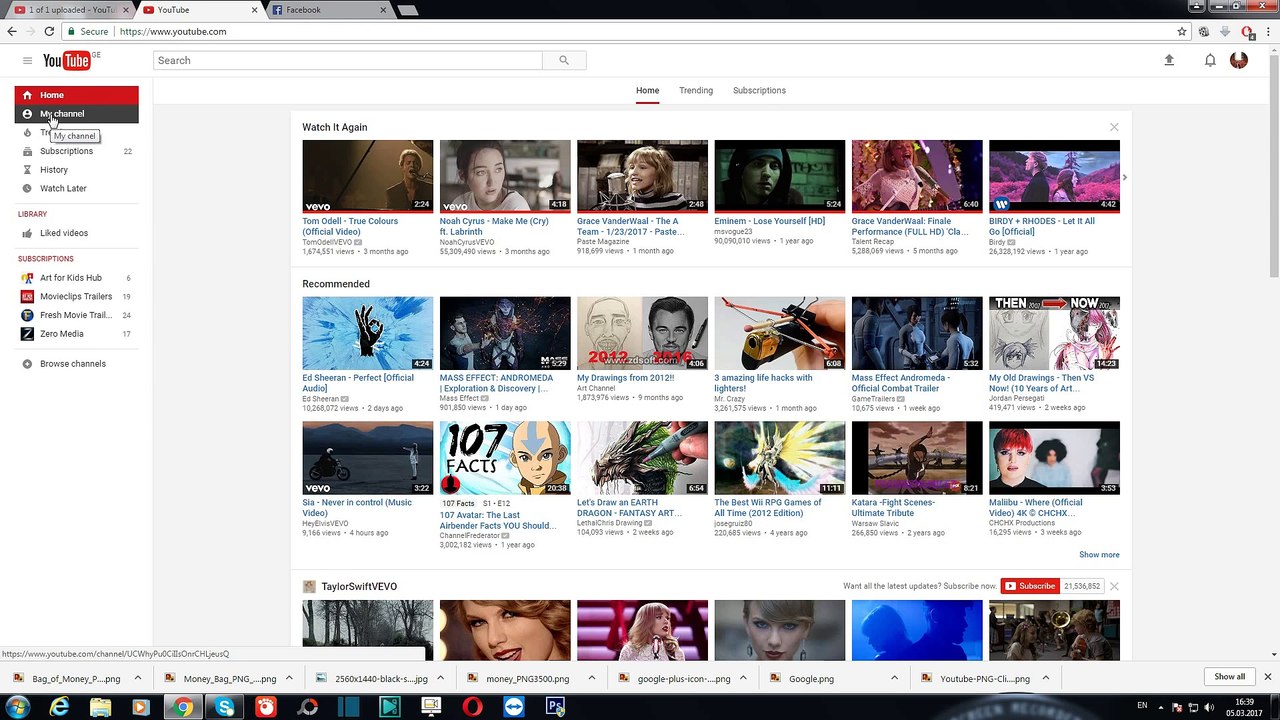Viewport: 1280px width, 720px height.
Task: Open Opera in the taskbar
Action: pyautogui.click(x=472, y=707)
